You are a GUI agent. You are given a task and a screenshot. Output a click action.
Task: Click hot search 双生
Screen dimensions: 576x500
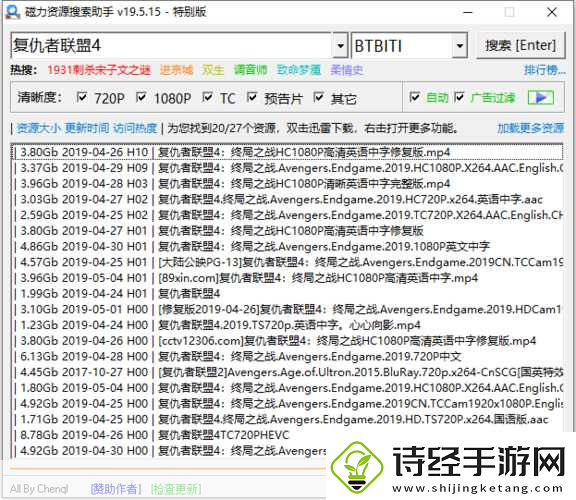[213, 69]
